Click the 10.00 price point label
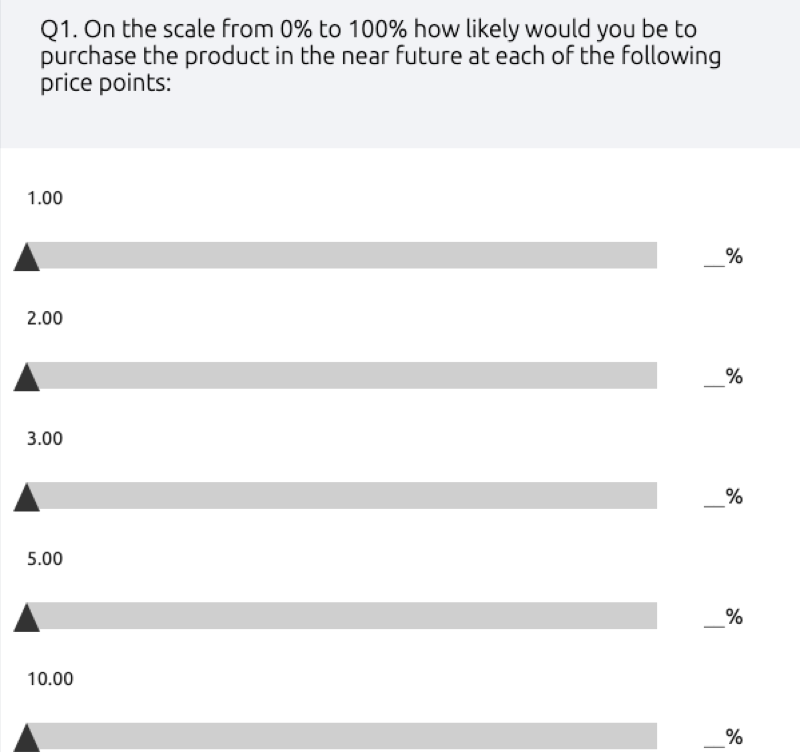The height and width of the screenshot is (752, 800). tap(50, 679)
